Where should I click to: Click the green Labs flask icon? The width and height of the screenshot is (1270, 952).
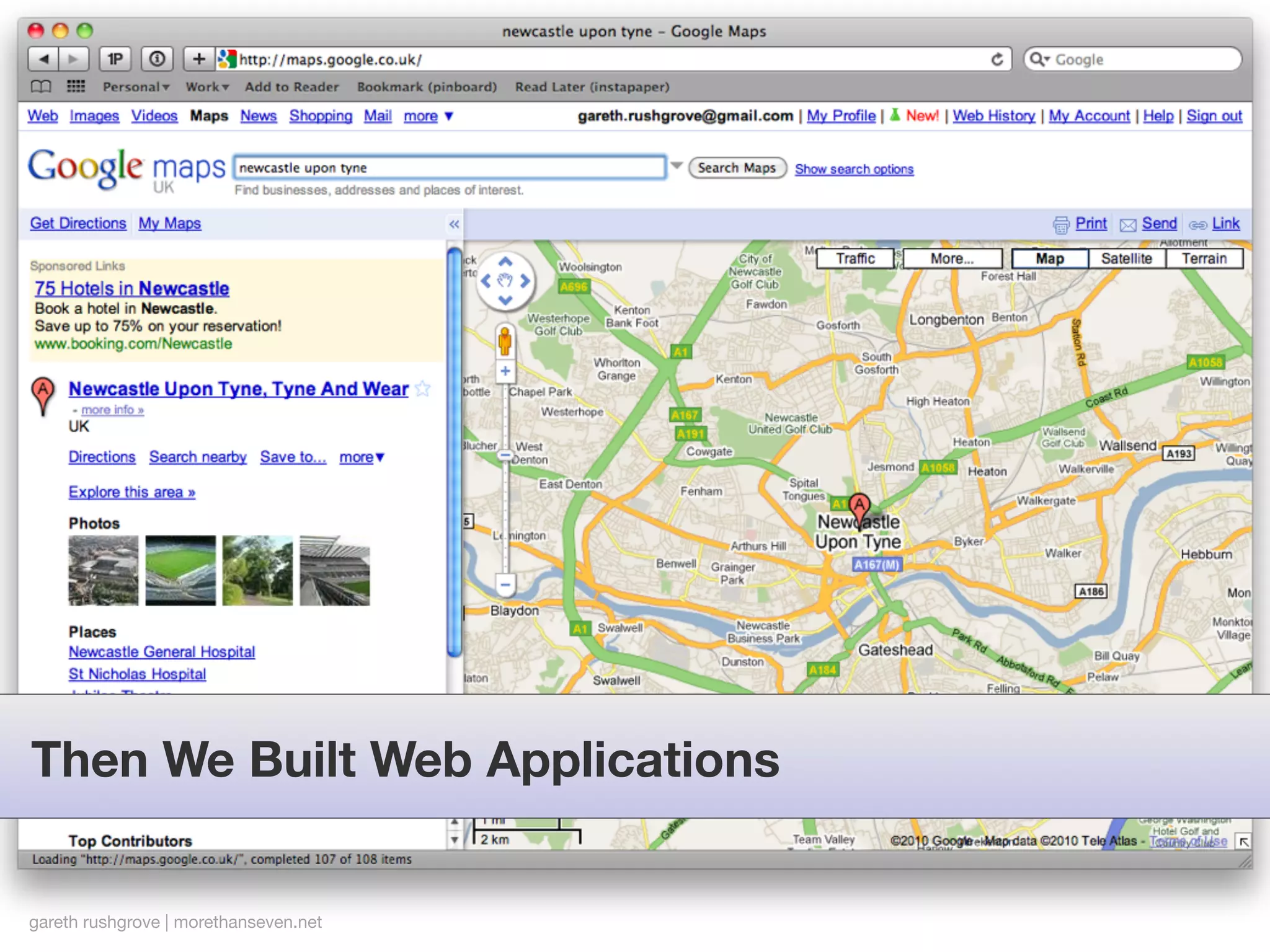(895, 115)
